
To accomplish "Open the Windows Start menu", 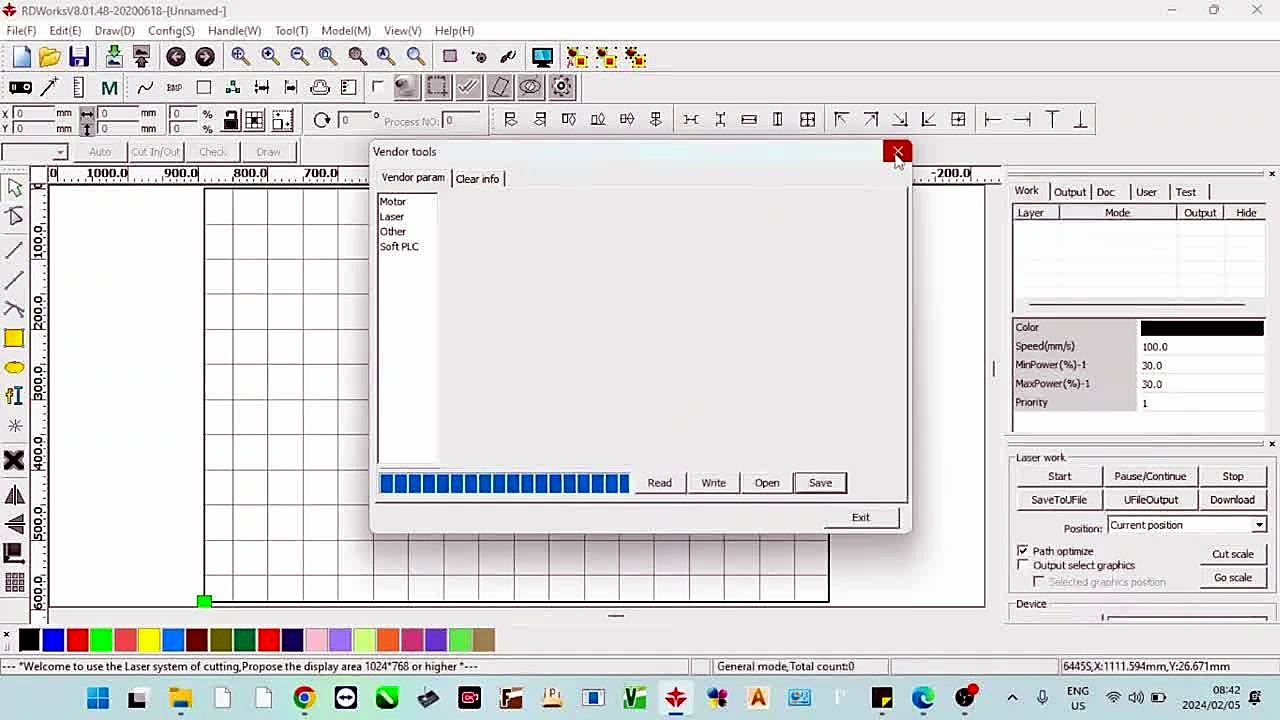I will [98, 698].
